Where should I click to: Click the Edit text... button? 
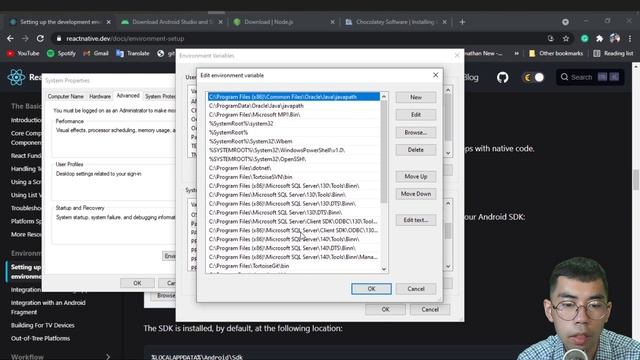(x=416, y=220)
